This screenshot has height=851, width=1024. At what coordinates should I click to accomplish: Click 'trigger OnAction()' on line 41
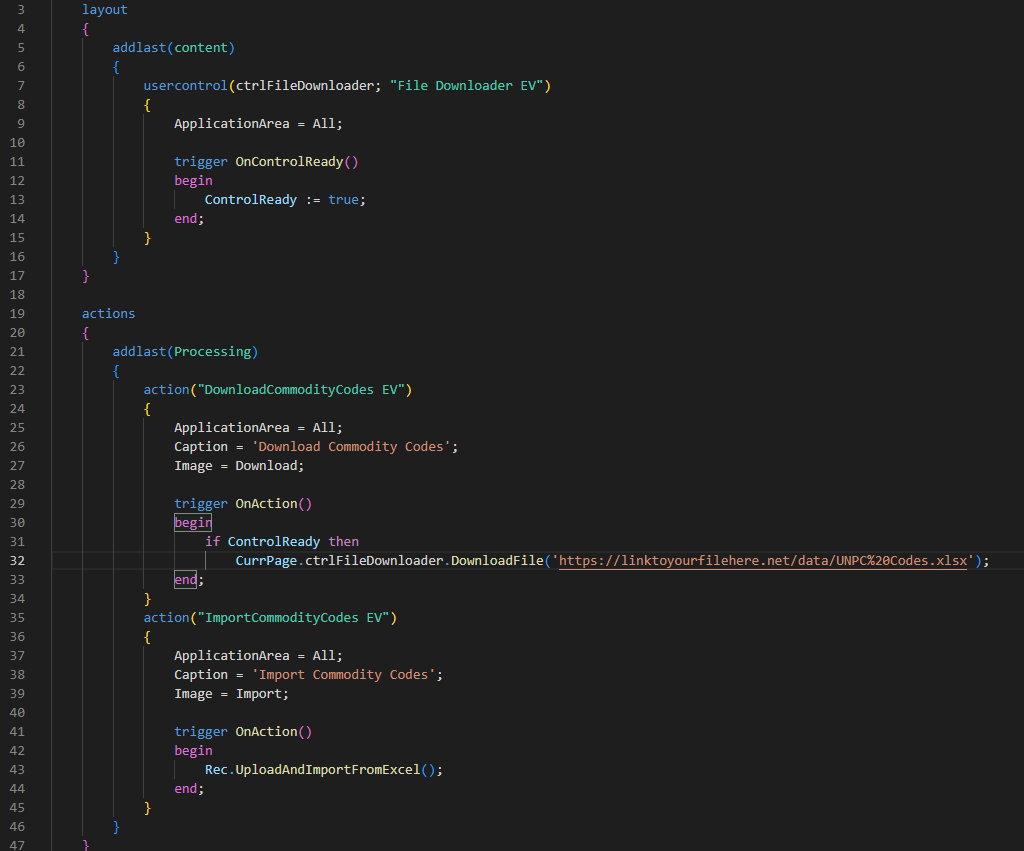click(243, 731)
